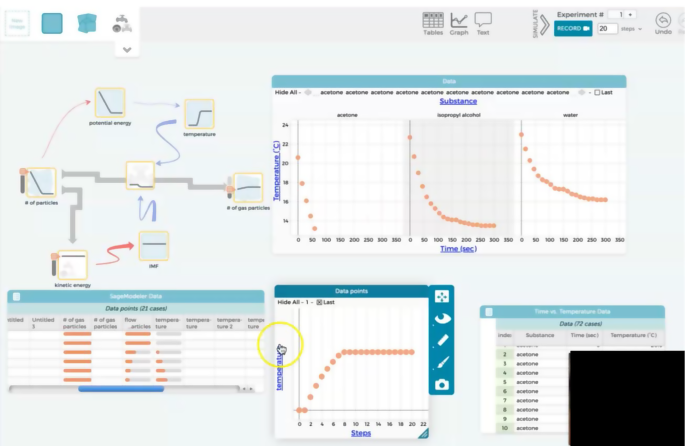
Task: Click the Data points graph title bar
Action: 351,291
